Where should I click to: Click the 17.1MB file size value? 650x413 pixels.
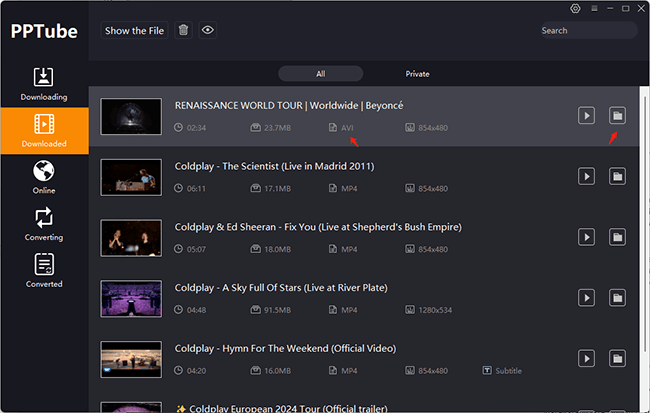[x=277, y=189]
